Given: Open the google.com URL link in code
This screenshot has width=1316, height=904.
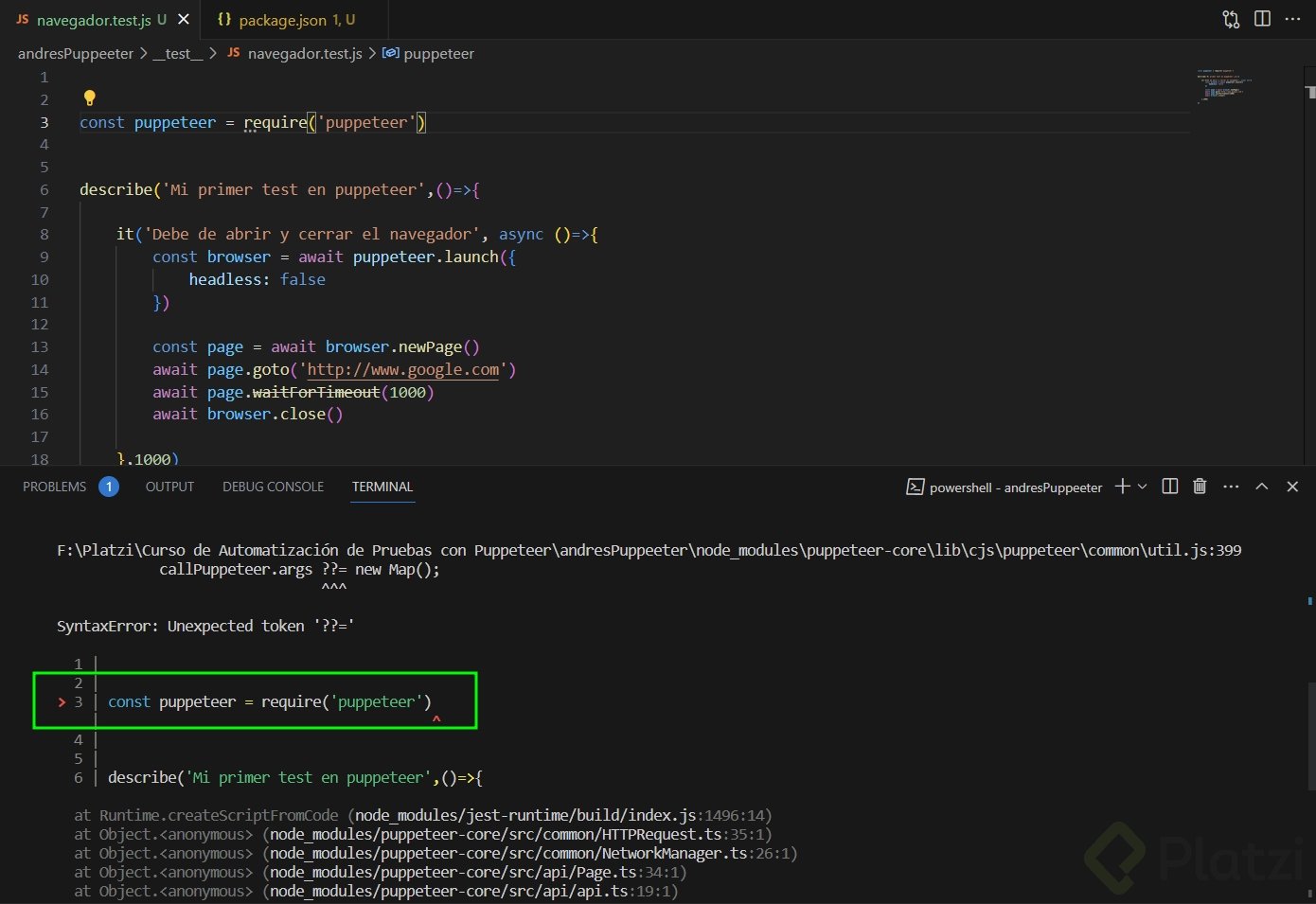Looking at the screenshot, I should (403, 370).
